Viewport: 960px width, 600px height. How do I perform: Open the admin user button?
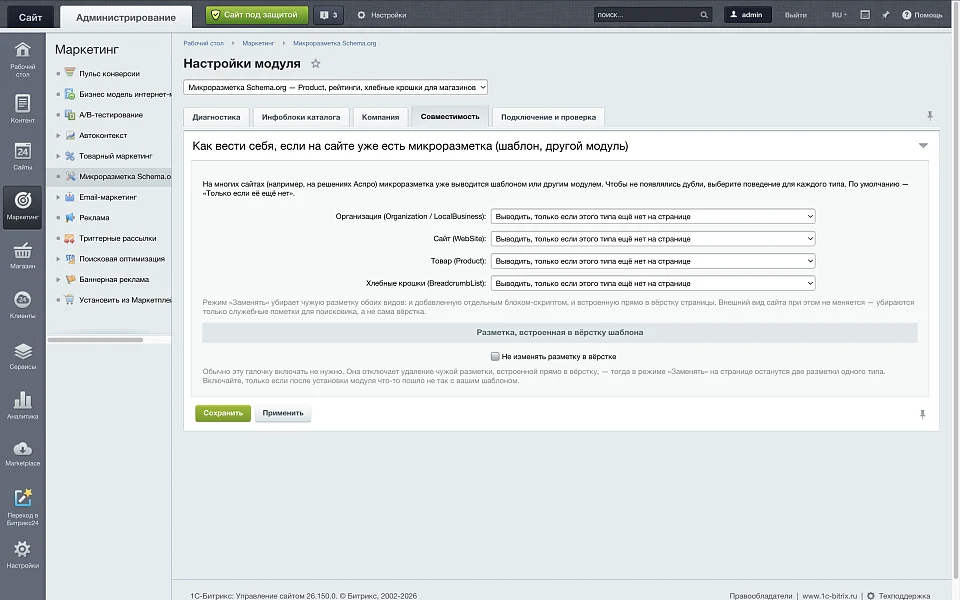pos(748,15)
